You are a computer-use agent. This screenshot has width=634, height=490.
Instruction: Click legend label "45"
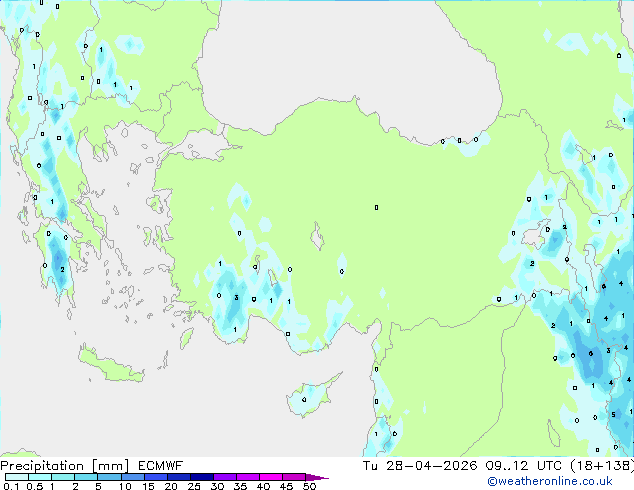tap(286, 486)
